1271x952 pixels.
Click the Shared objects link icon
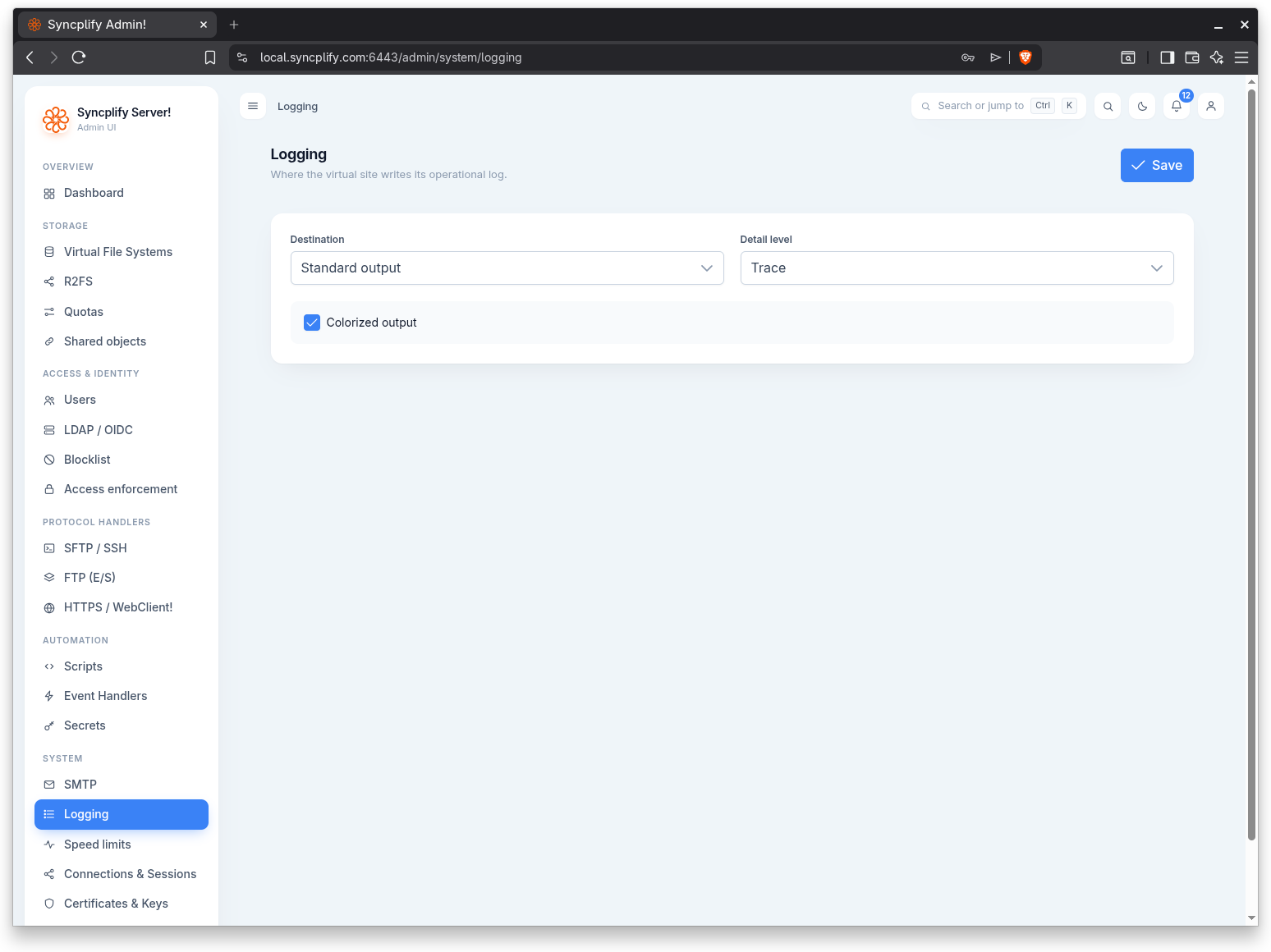pos(49,341)
